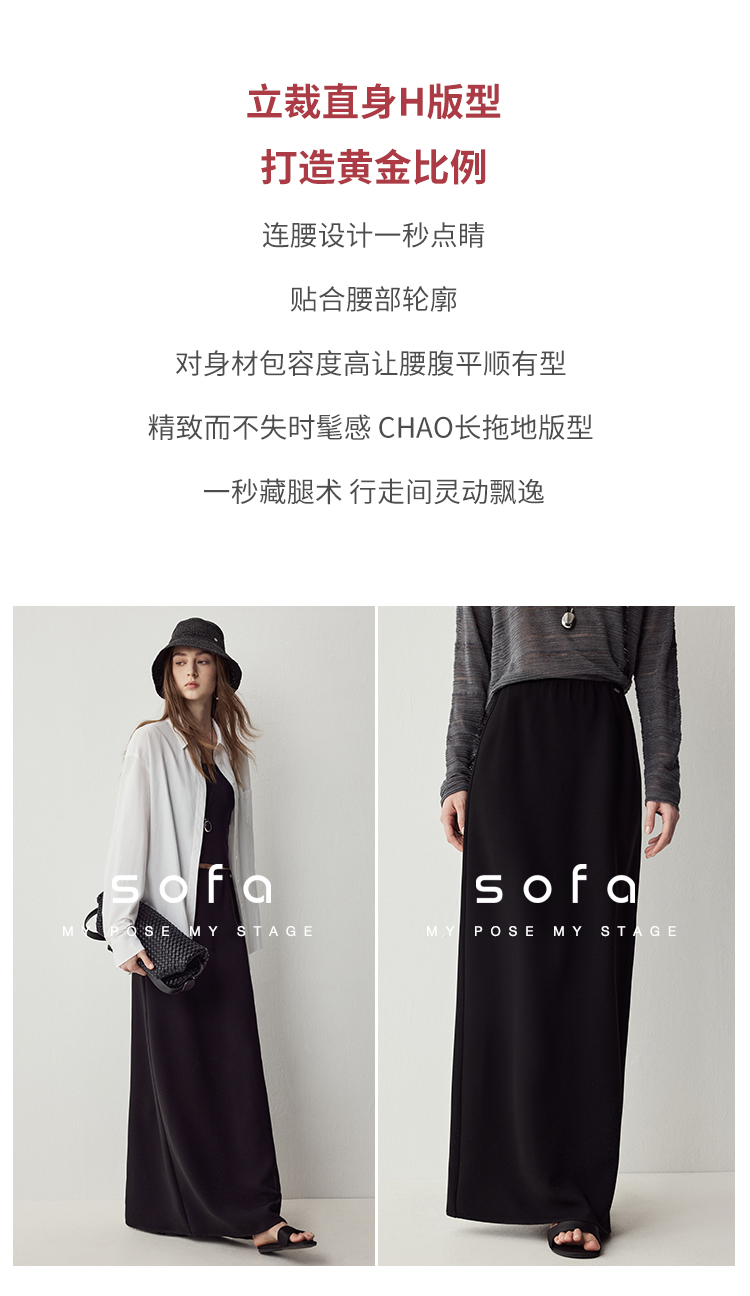Viewport: 750px width, 1296px height.
Task: Click the red heading 立裁直身H版型
Action: [x=374, y=102]
